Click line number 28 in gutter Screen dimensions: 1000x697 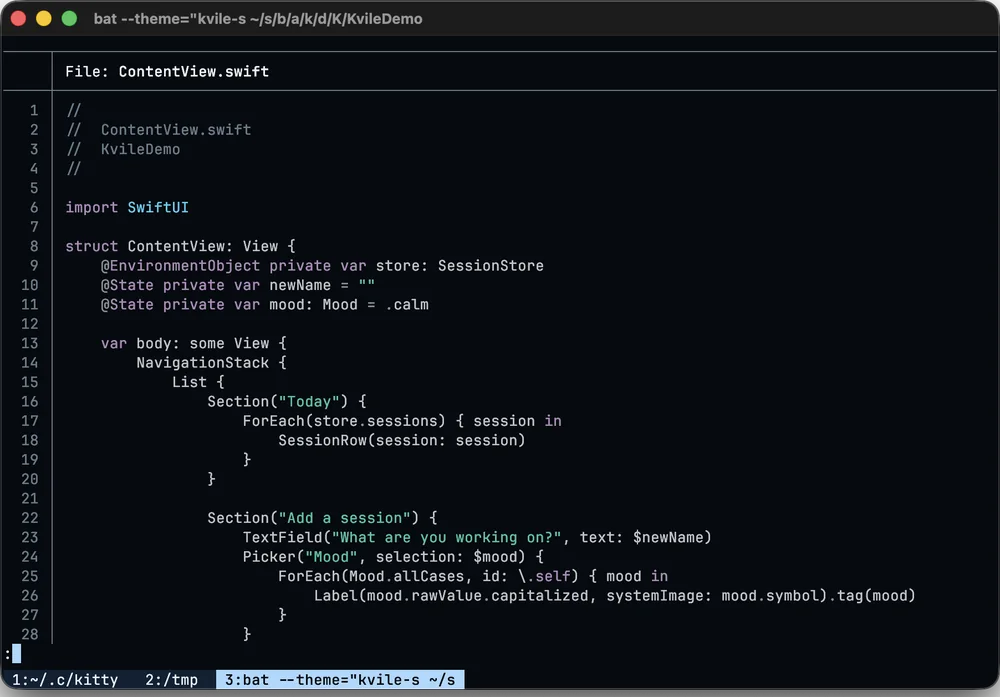pos(30,635)
